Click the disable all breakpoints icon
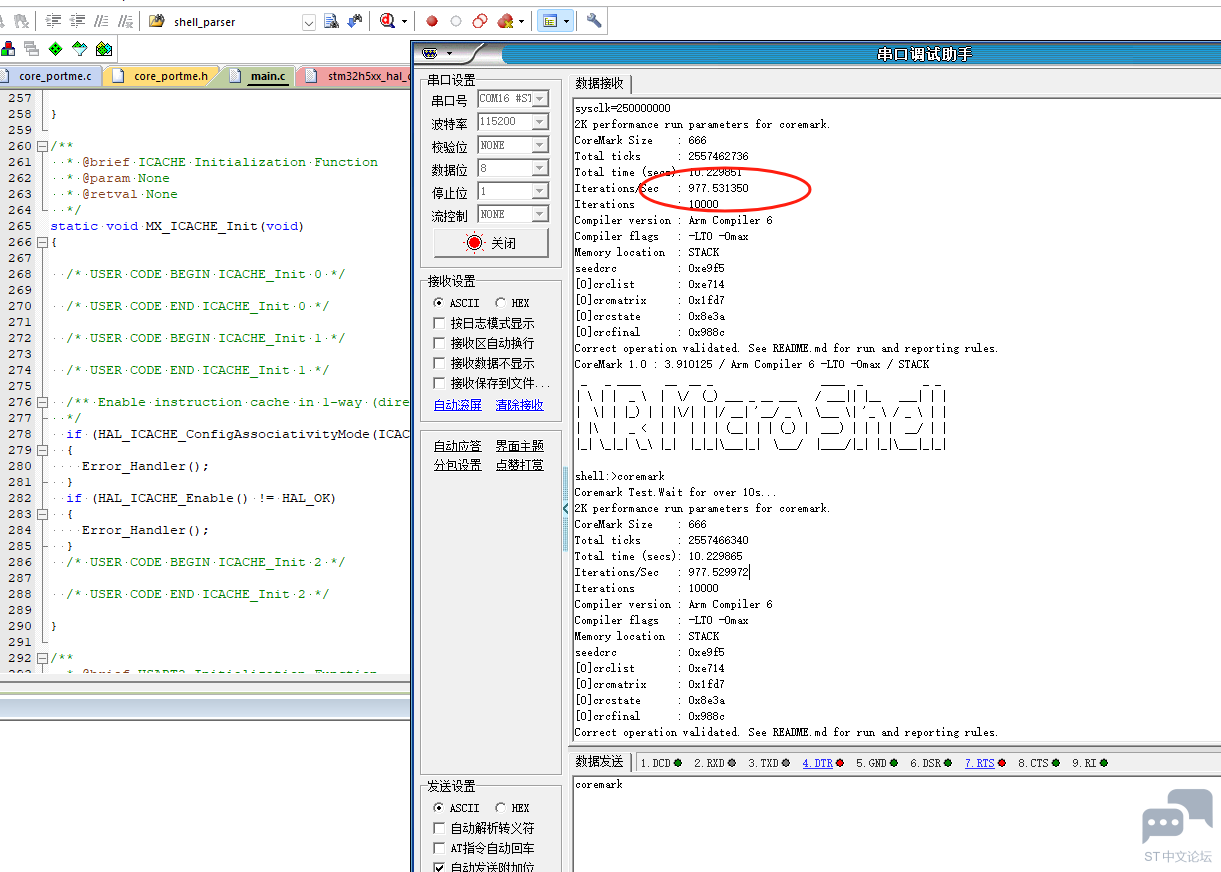Image resolution: width=1221 pixels, height=872 pixels. pos(480,21)
